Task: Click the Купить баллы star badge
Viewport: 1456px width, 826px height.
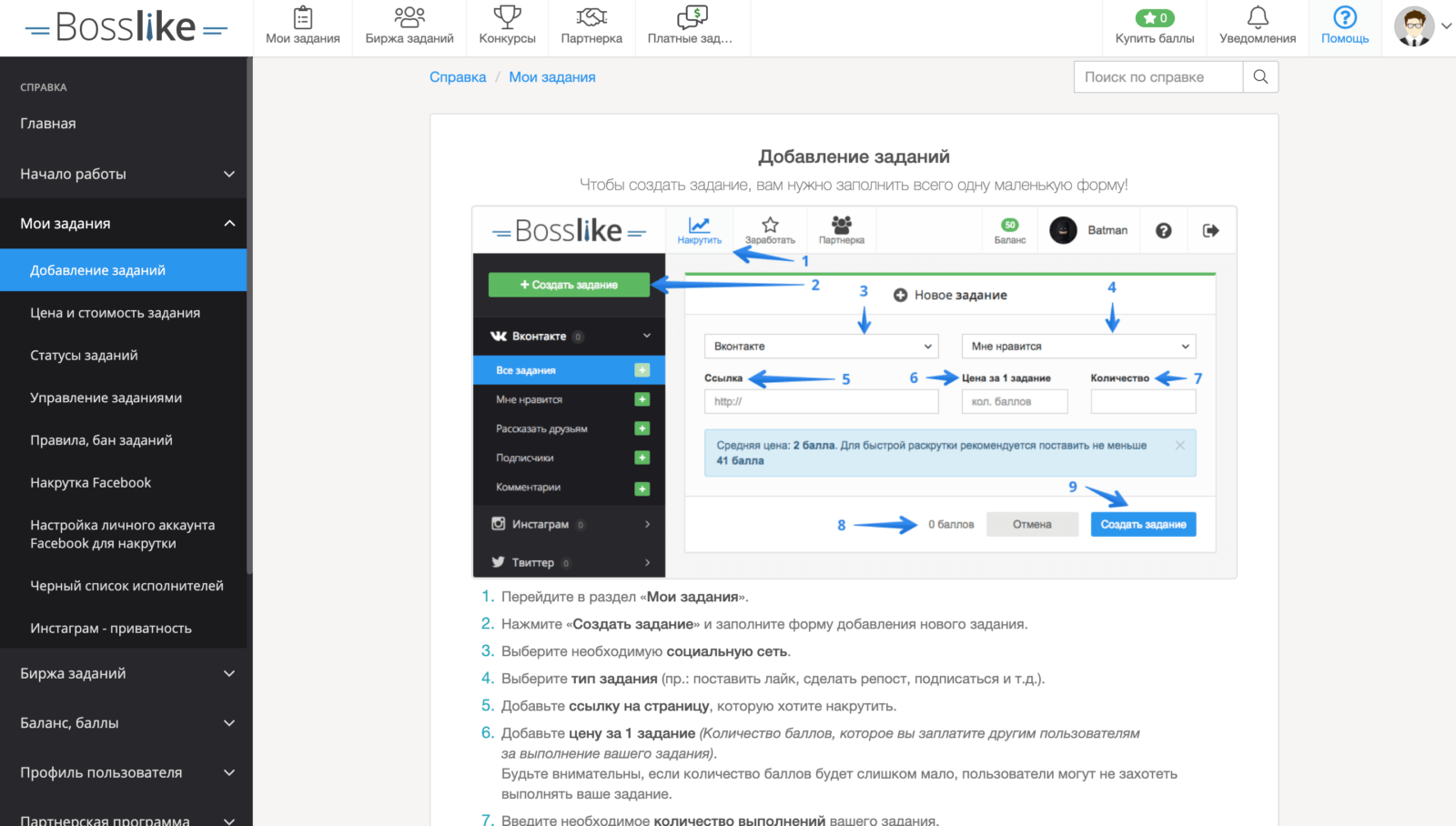Action: (x=1155, y=18)
